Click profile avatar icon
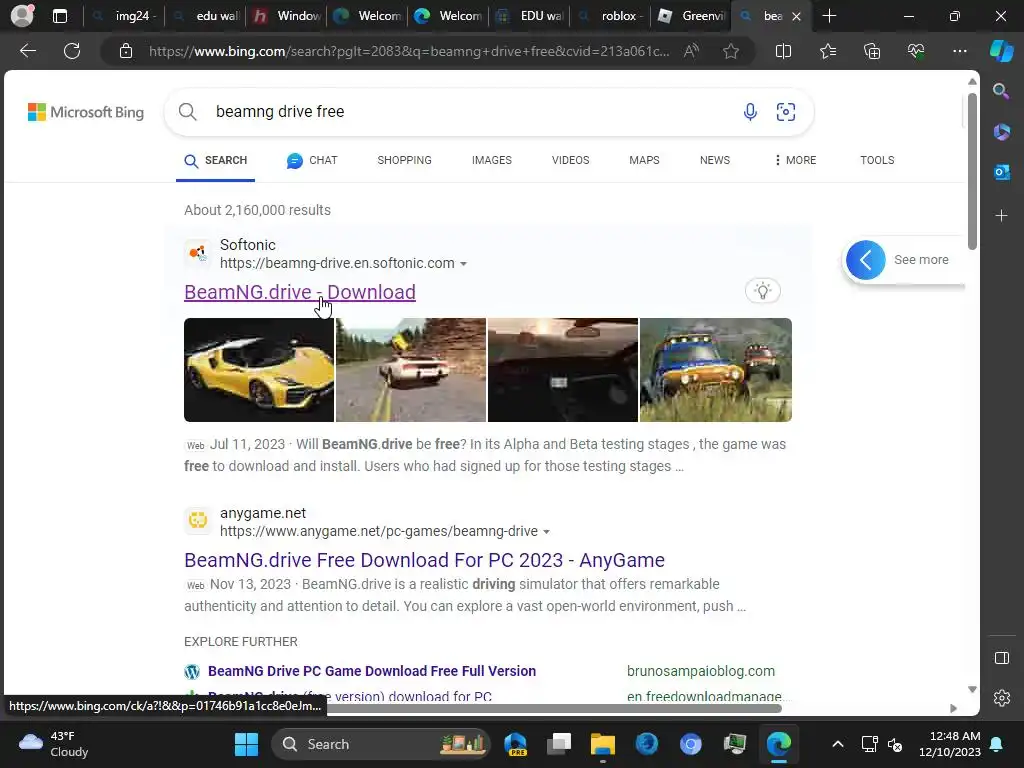The image size is (1024, 768). pyautogui.click(x=22, y=16)
